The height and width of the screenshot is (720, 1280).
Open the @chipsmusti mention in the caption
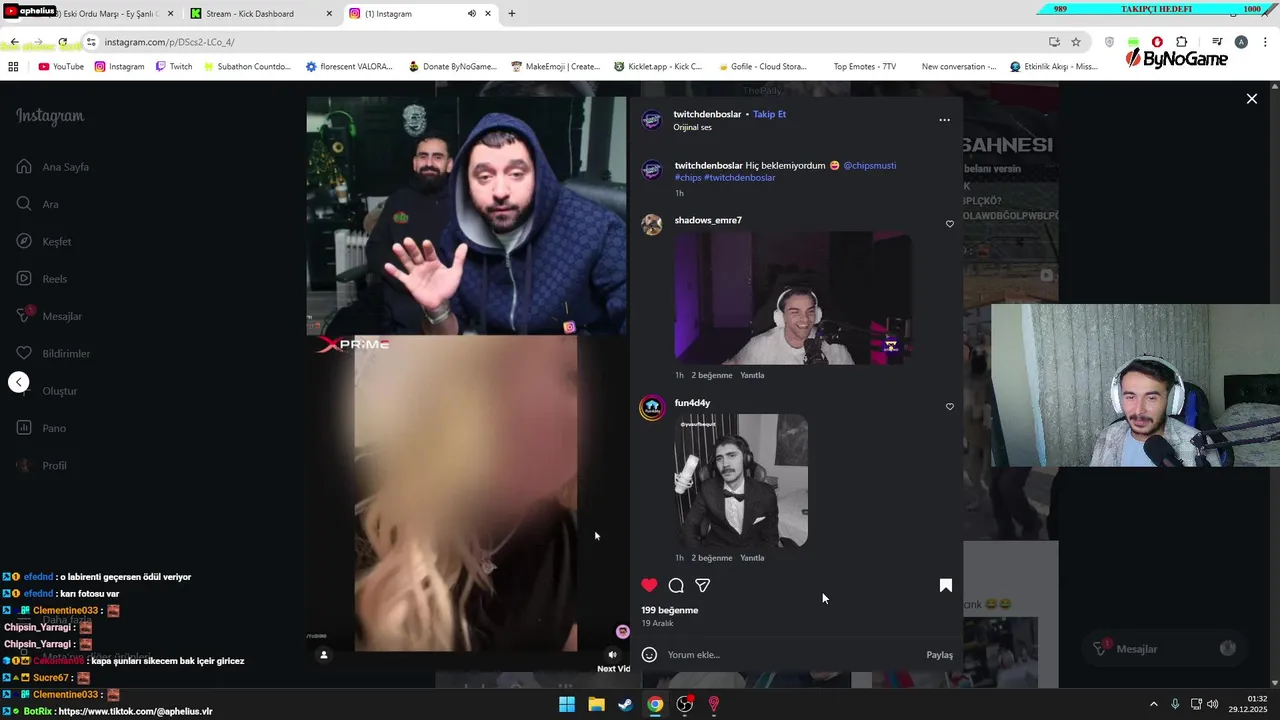click(x=870, y=165)
